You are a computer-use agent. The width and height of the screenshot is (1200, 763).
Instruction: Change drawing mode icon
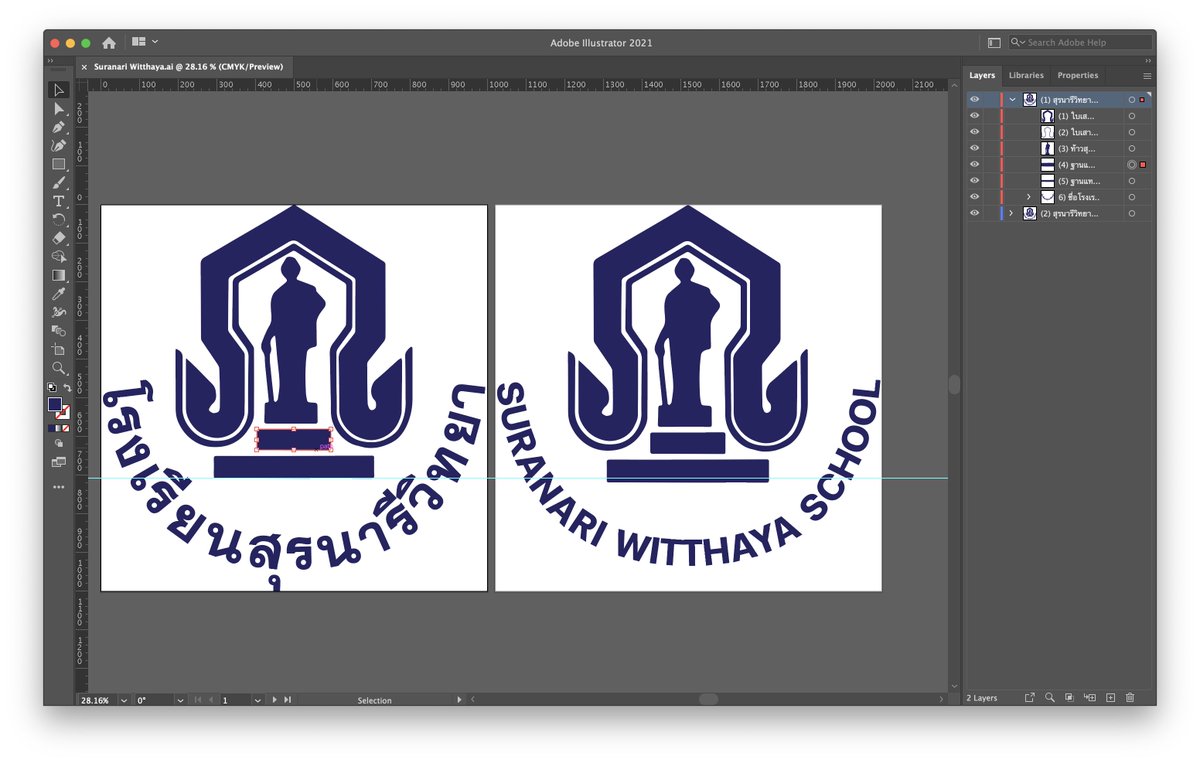[59, 443]
